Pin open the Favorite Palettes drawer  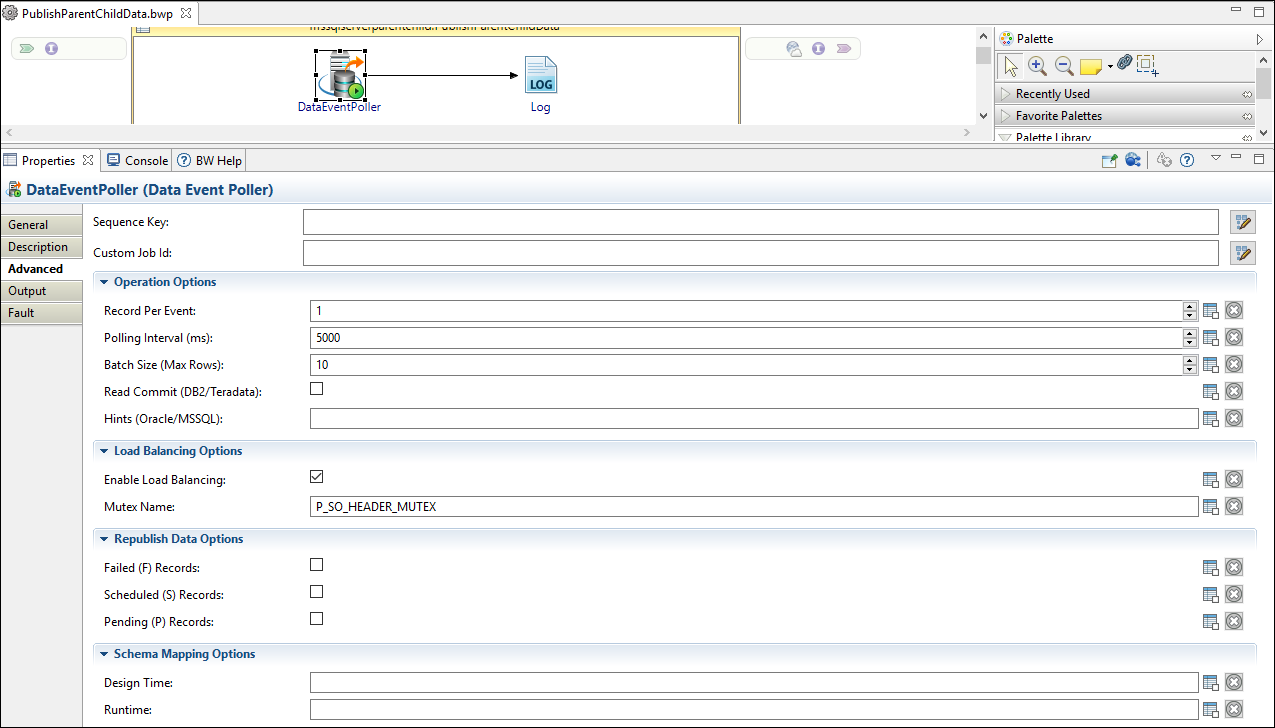pos(1247,116)
